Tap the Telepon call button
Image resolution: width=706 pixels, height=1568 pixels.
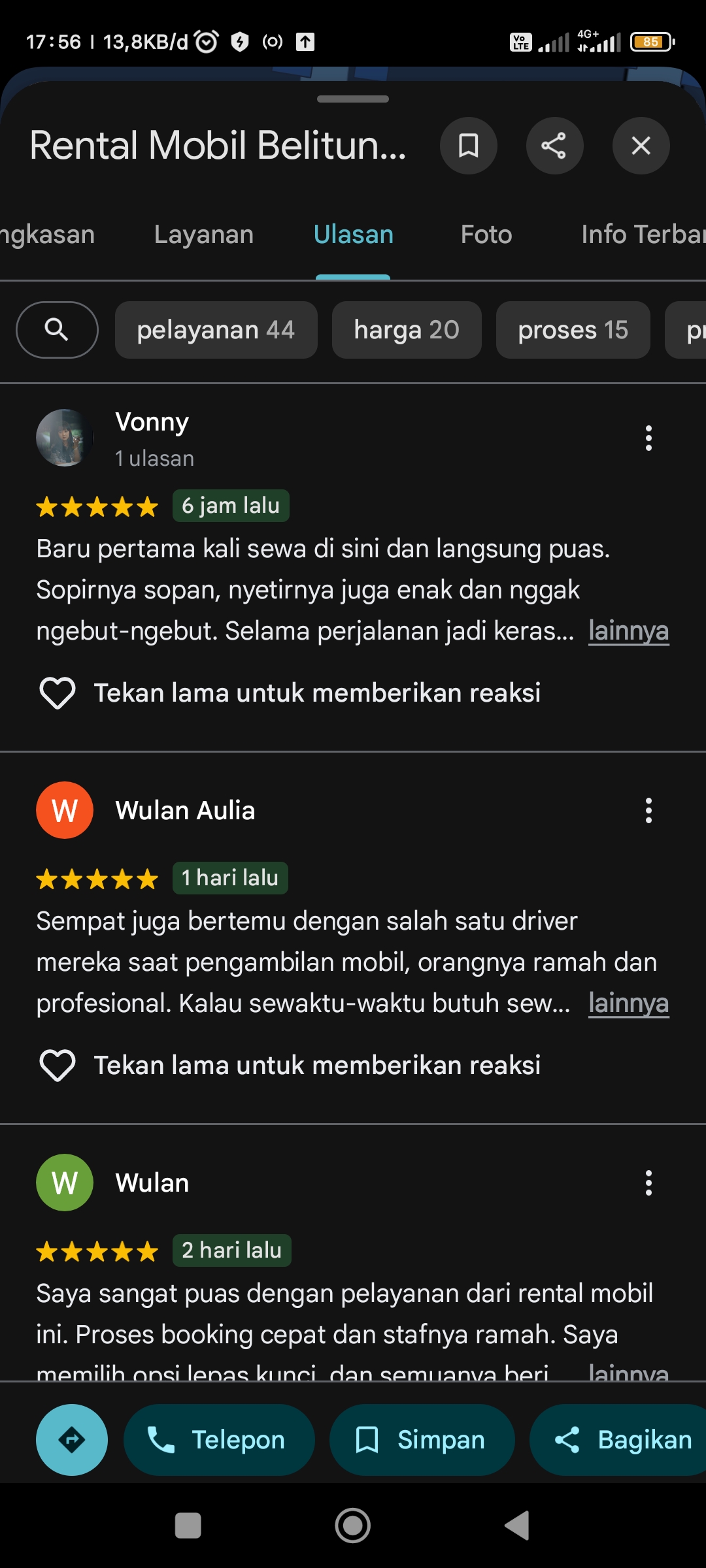pos(219,1440)
